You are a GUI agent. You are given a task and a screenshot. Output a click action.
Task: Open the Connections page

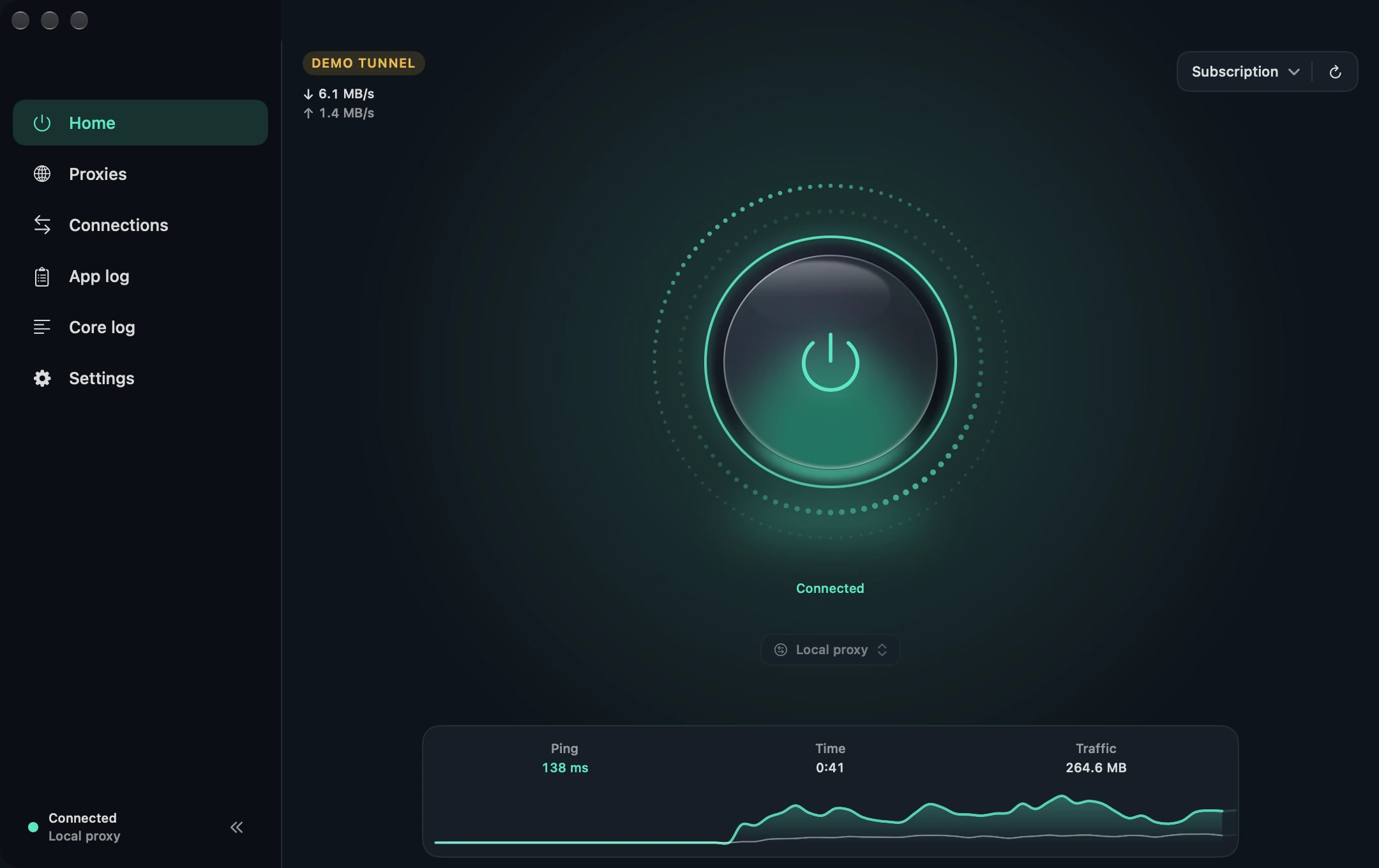point(140,225)
